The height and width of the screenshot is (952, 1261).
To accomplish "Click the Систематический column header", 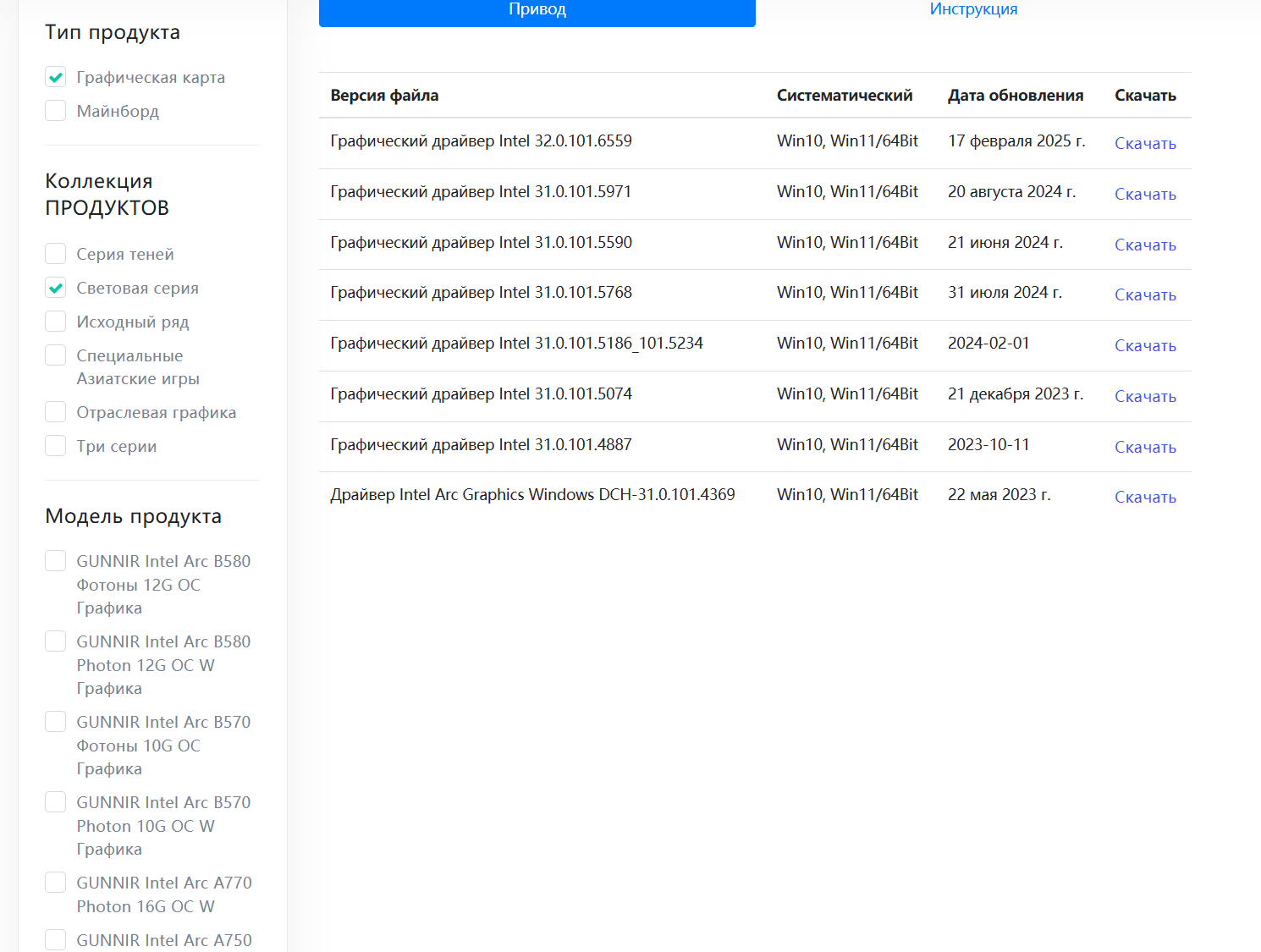I will click(845, 96).
